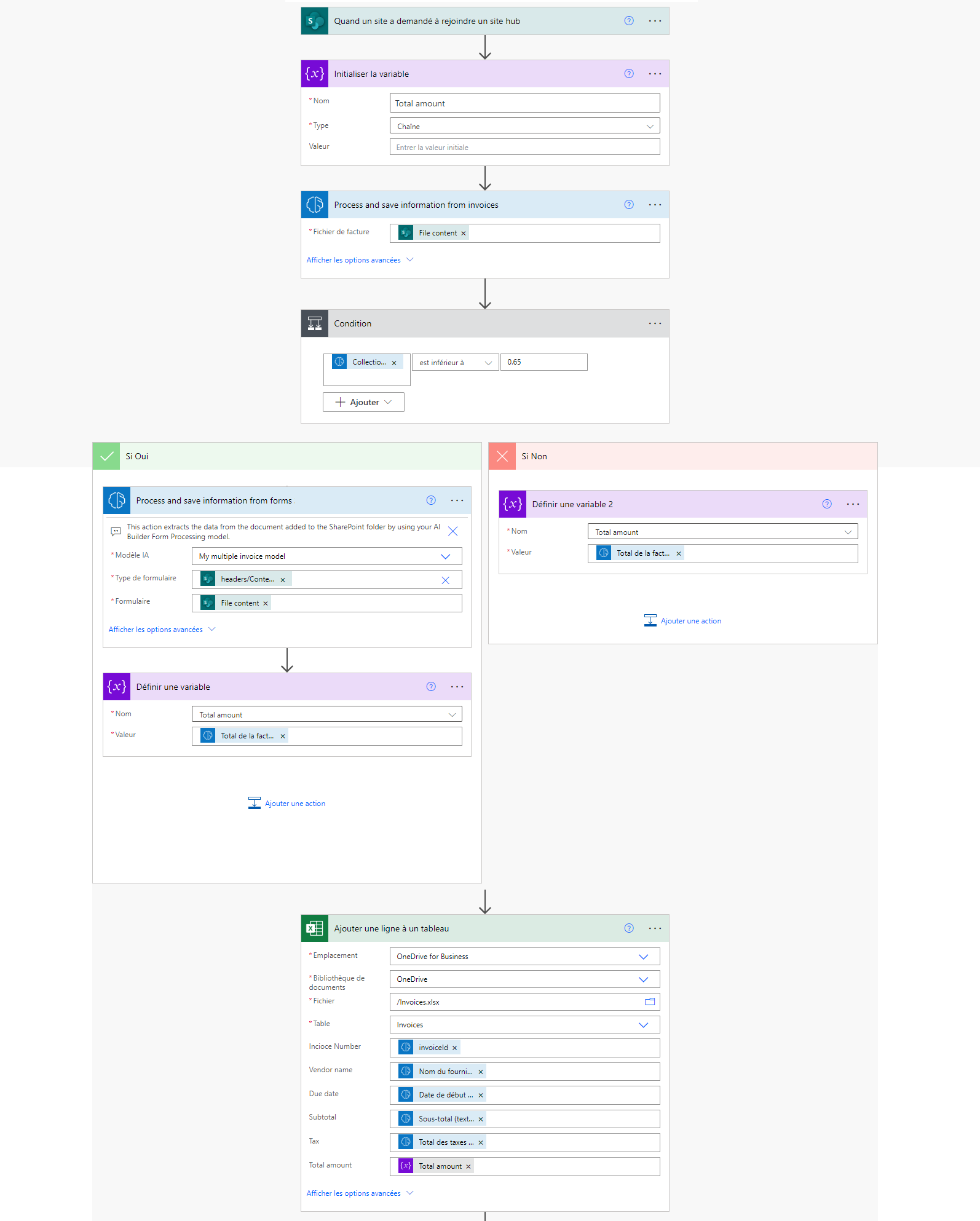Click the Ajouter button in Condition
The width and height of the screenshot is (980, 1221).
[363, 402]
